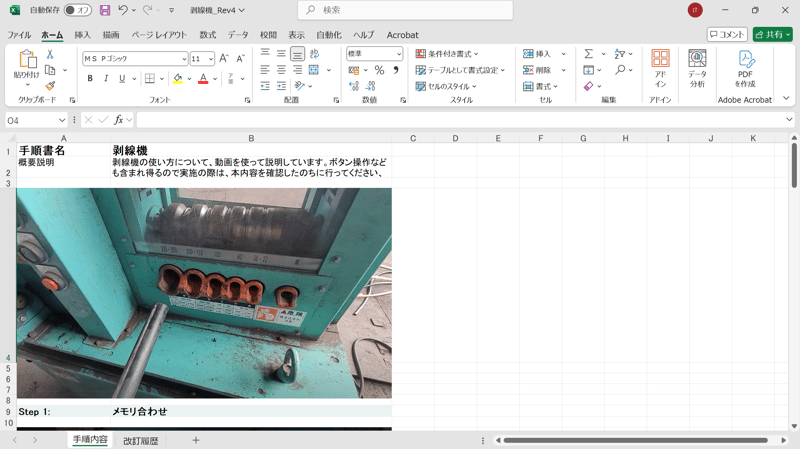
Task: Apply right text alignment
Action: pos(297,70)
